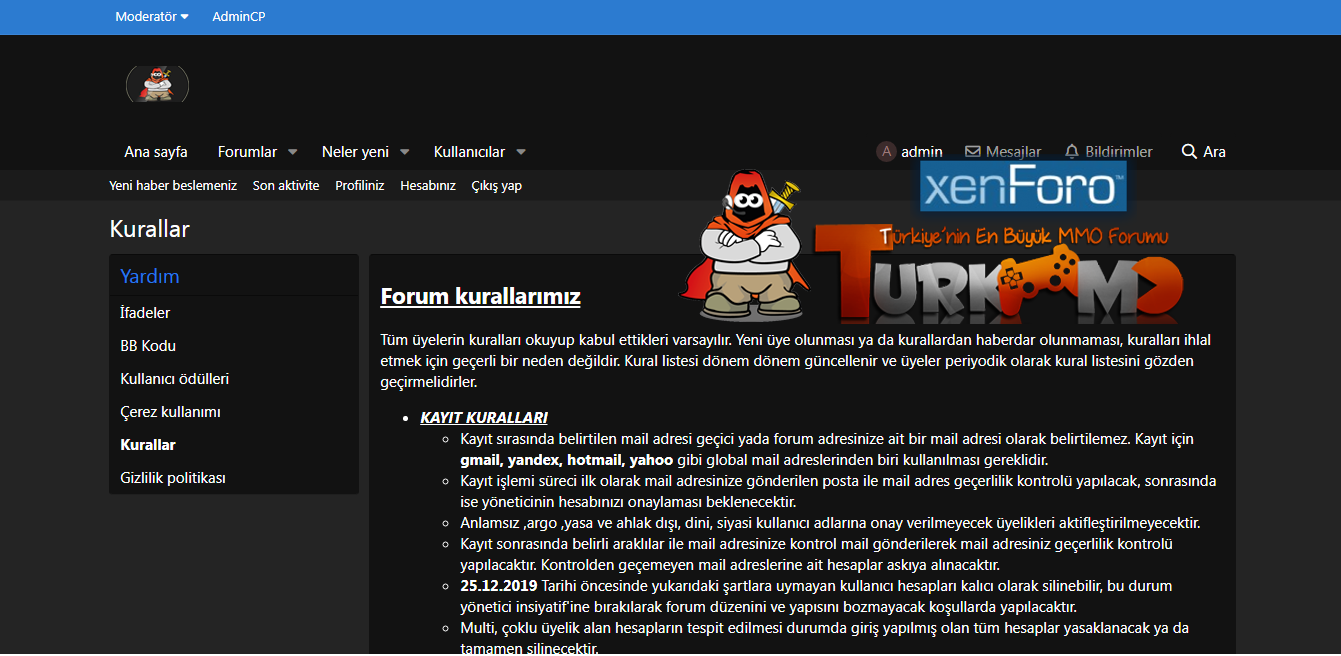Open Yeni haber beslemeniz
The width and height of the screenshot is (1341, 656).
[173, 186]
